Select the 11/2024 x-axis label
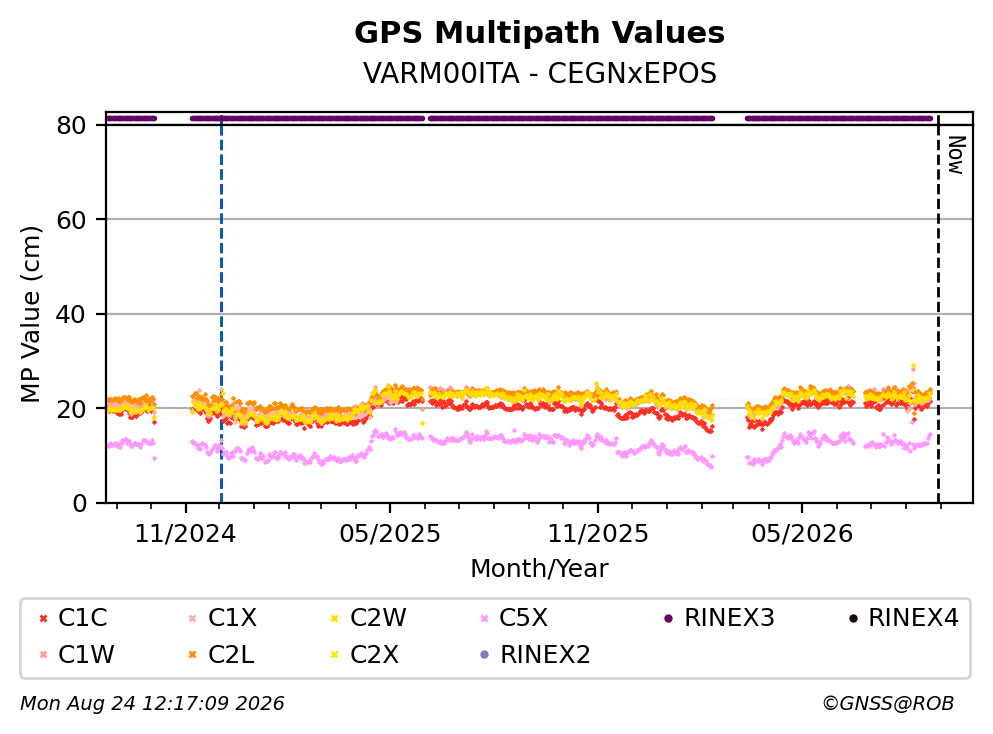Image resolution: width=993 pixels, height=734 pixels. (185, 534)
